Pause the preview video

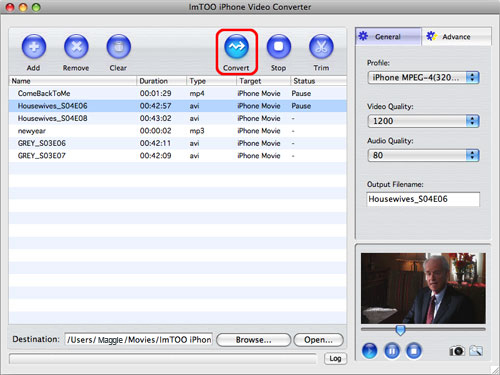tap(392, 351)
